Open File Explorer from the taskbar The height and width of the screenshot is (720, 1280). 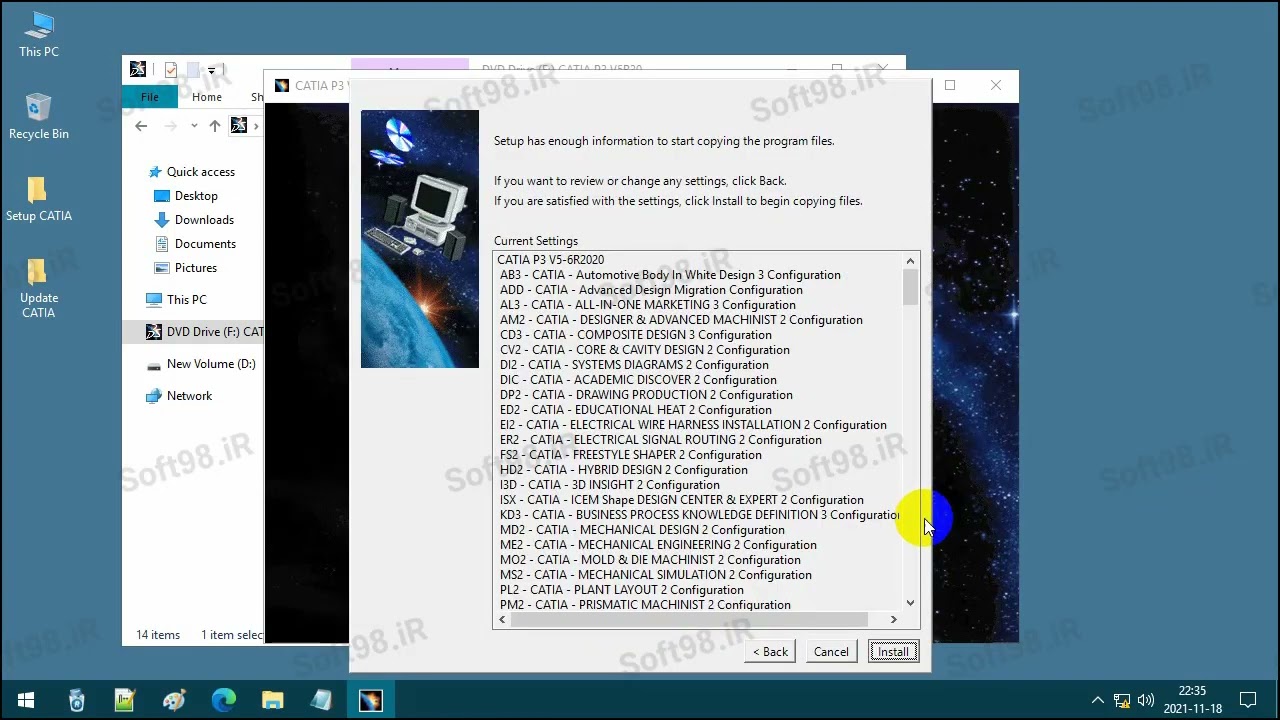272,700
